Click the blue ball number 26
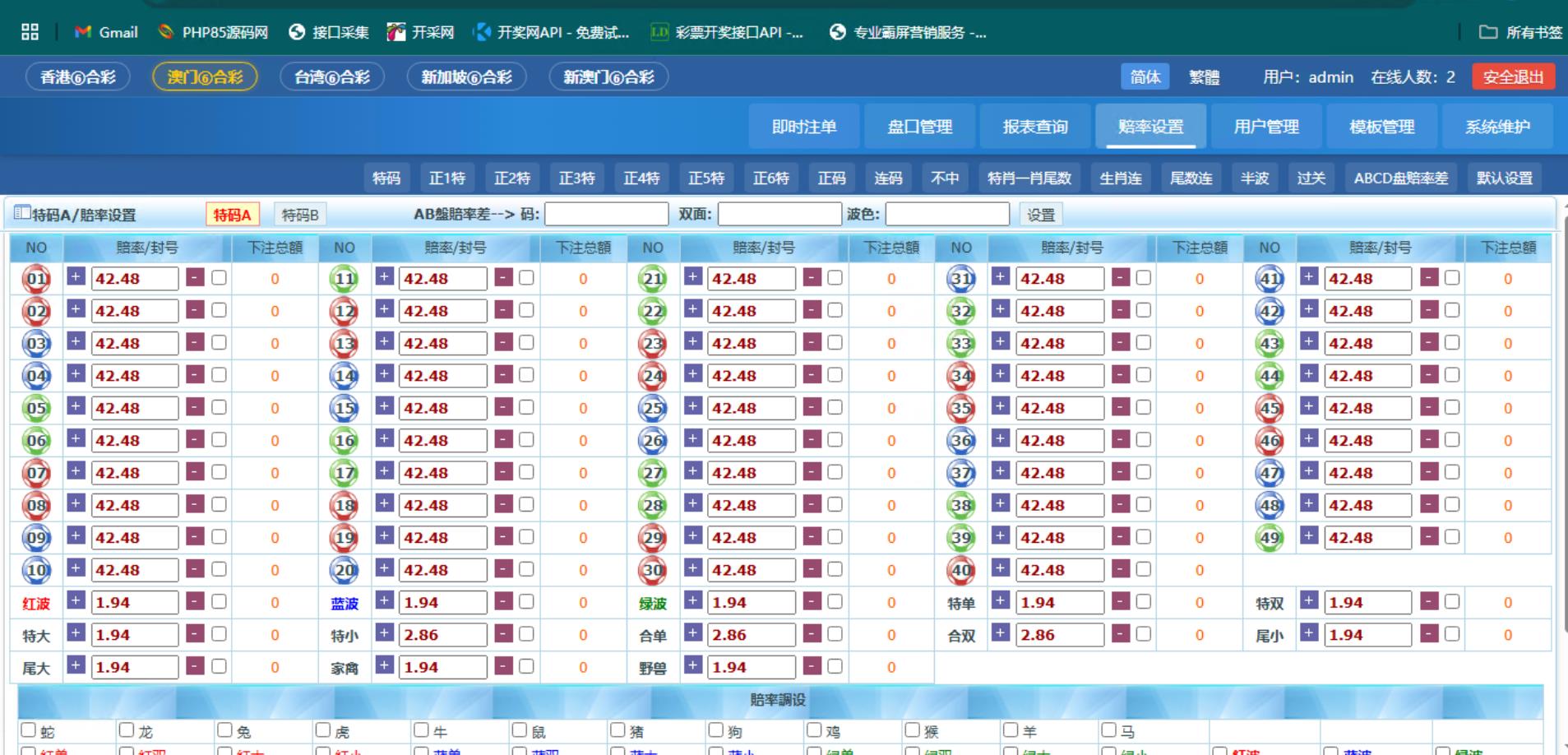 [x=653, y=441]
